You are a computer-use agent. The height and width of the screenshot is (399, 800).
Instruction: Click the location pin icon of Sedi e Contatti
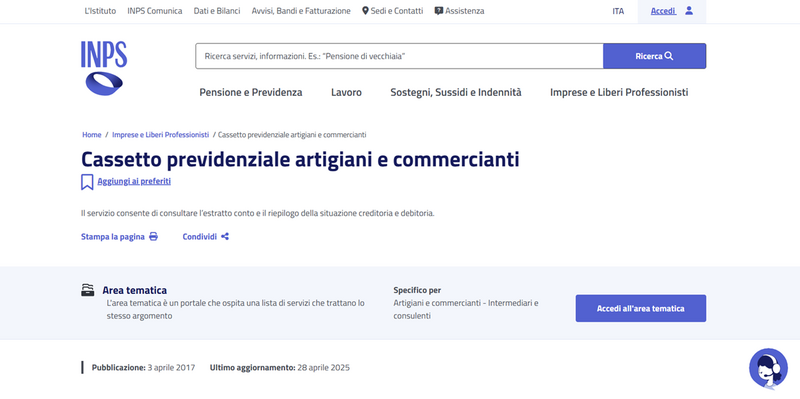click(x=365, y=11)
